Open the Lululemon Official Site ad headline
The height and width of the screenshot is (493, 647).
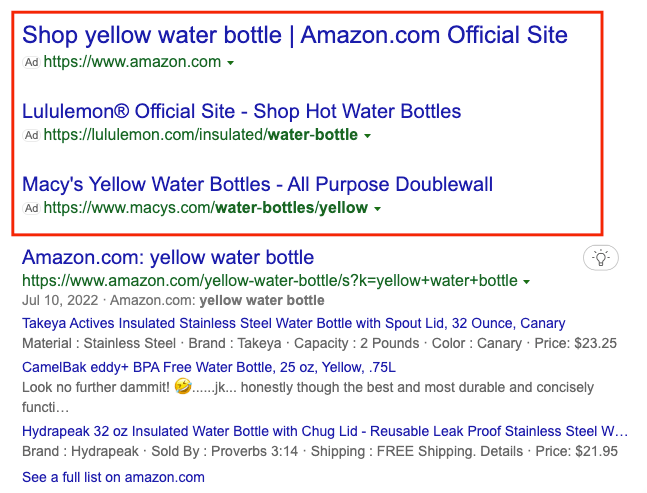click(x=241, y=111)
